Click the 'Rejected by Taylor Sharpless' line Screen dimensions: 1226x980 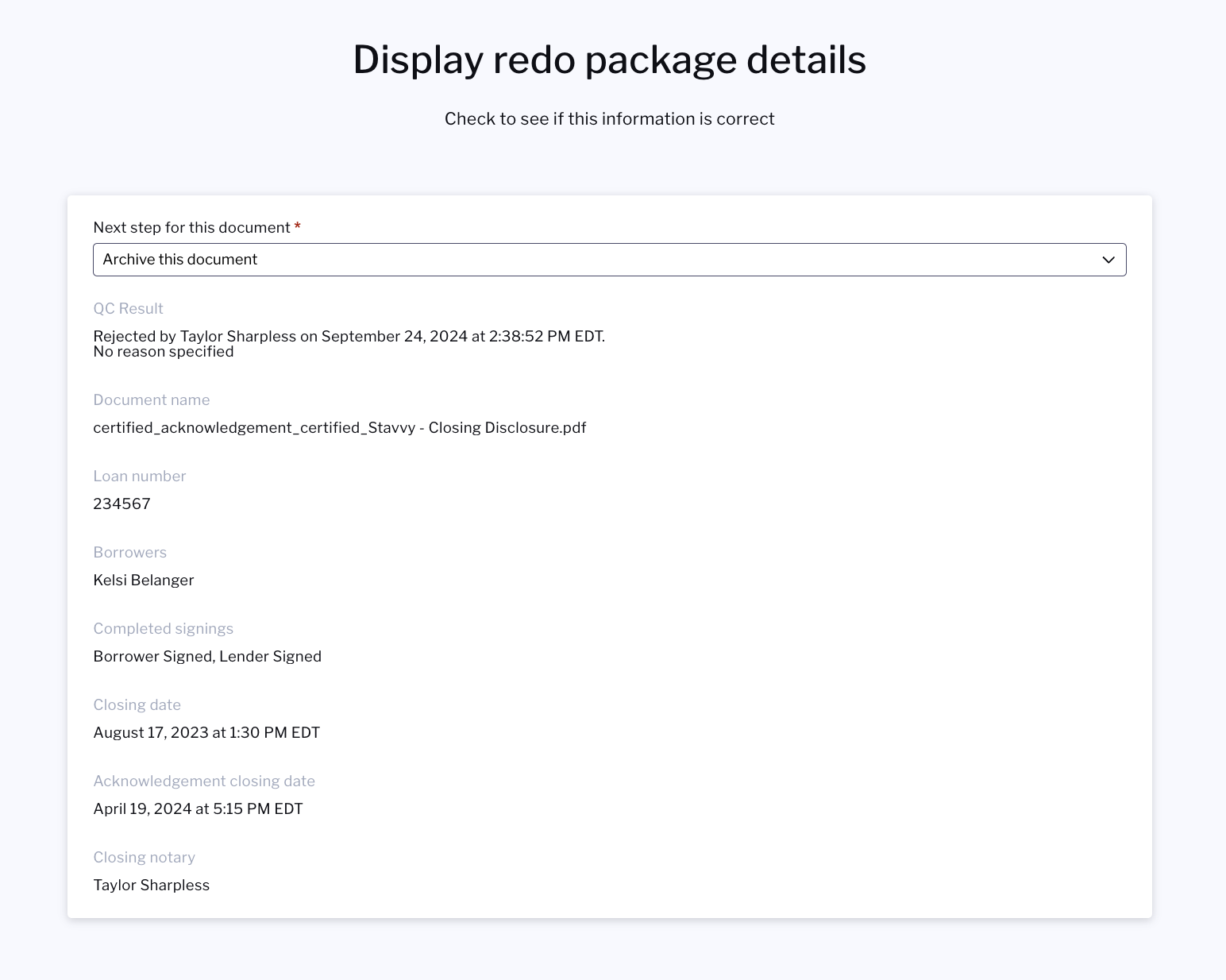coord(349,336)
